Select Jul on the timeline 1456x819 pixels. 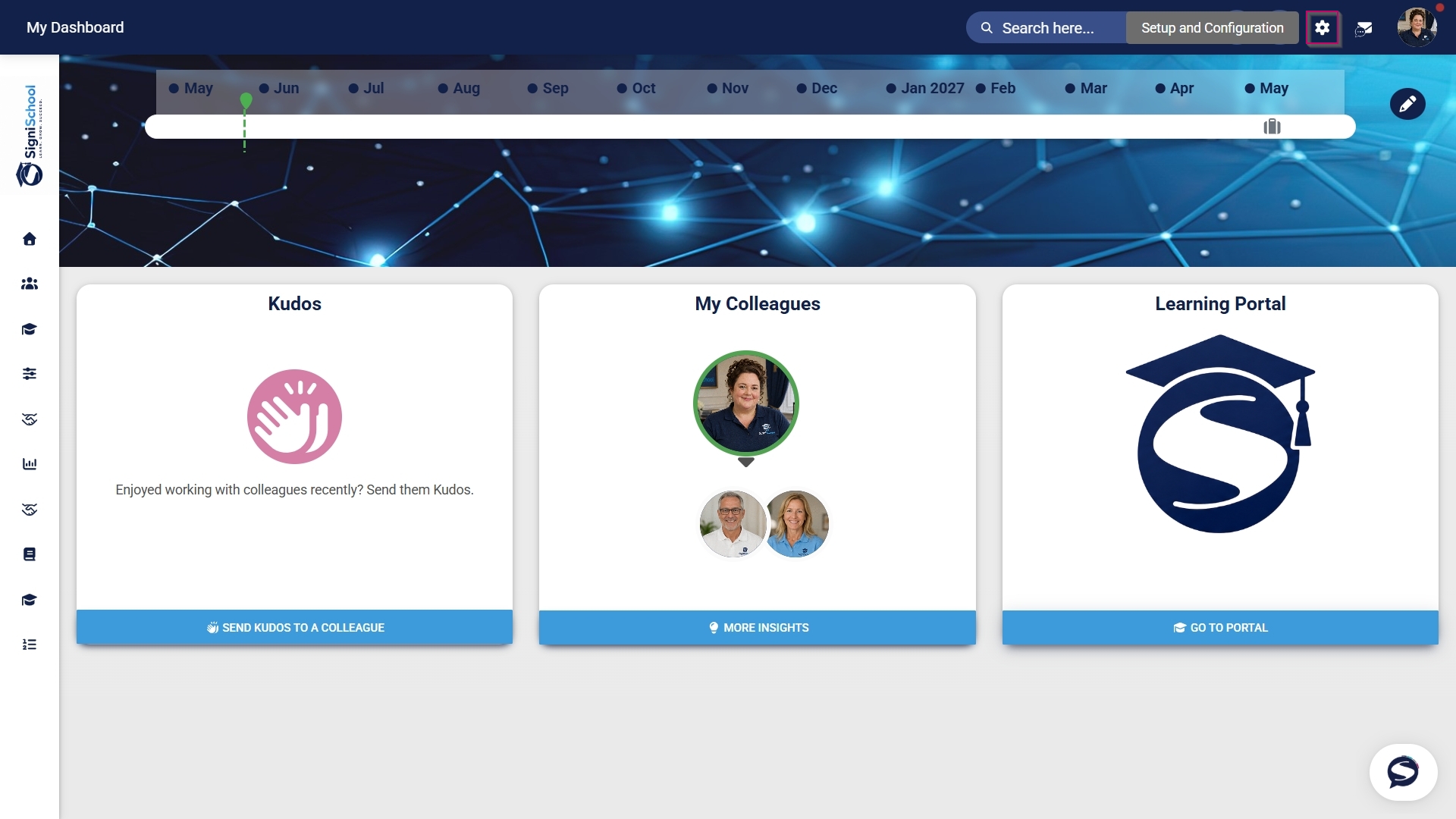pyautogui.click(x=366, y=88)
